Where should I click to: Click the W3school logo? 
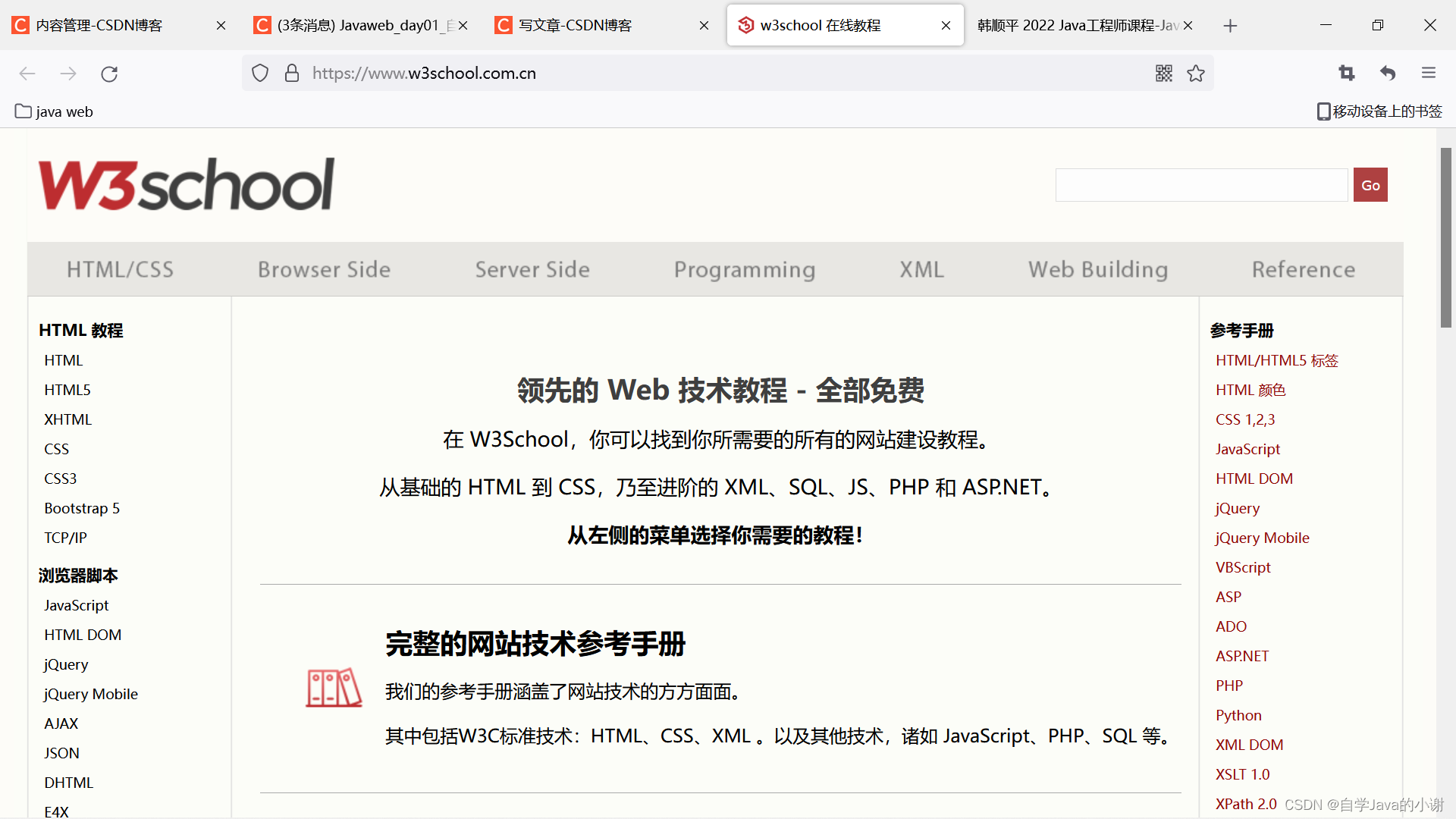[x=187, y=184]
